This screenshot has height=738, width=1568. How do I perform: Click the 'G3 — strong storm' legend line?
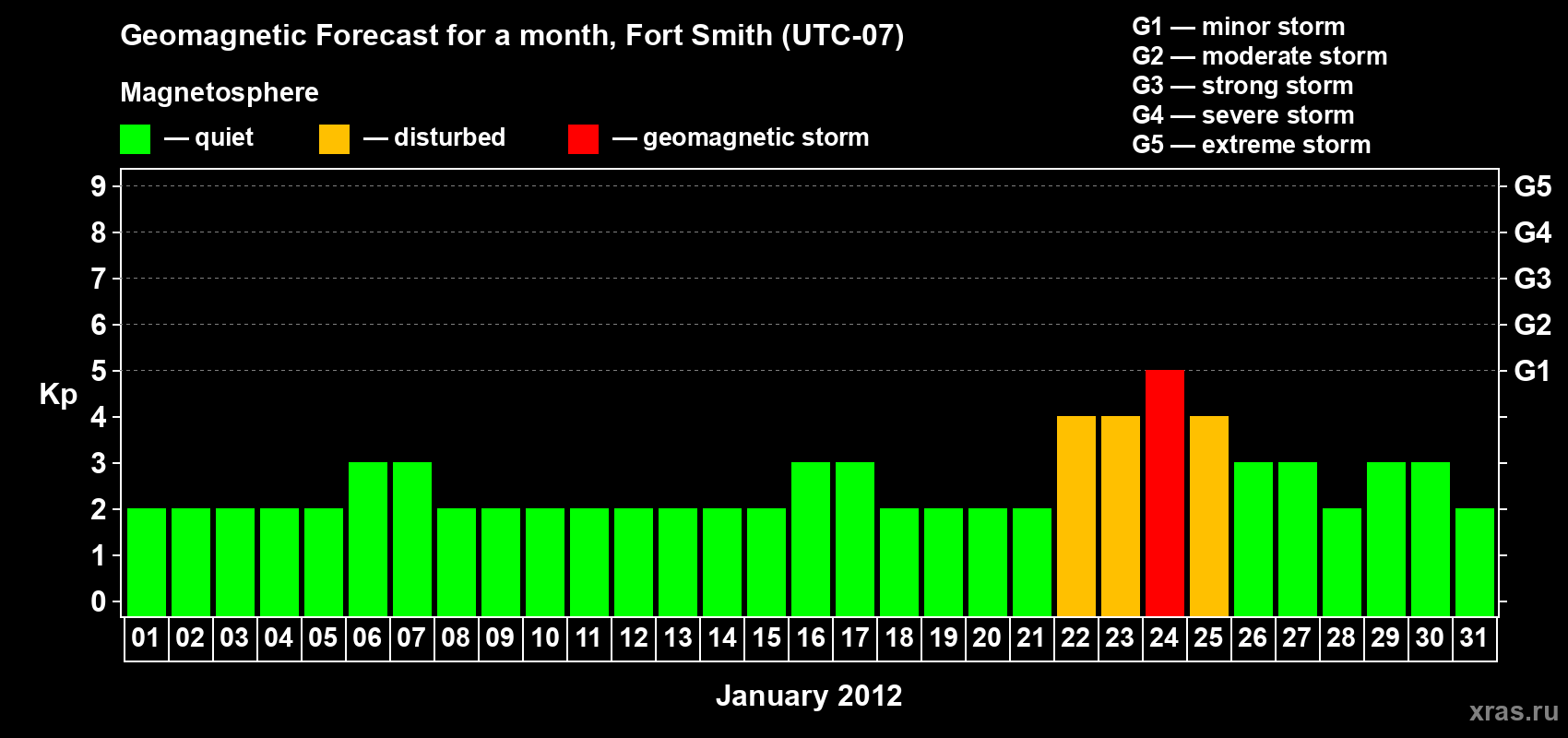click(x=1242, y=86)
